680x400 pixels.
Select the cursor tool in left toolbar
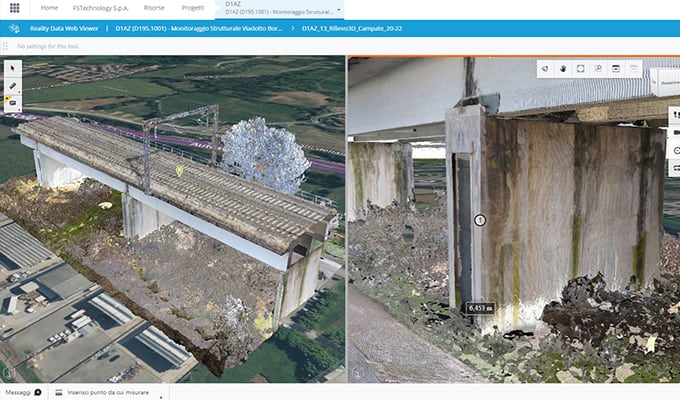(12, 68)
